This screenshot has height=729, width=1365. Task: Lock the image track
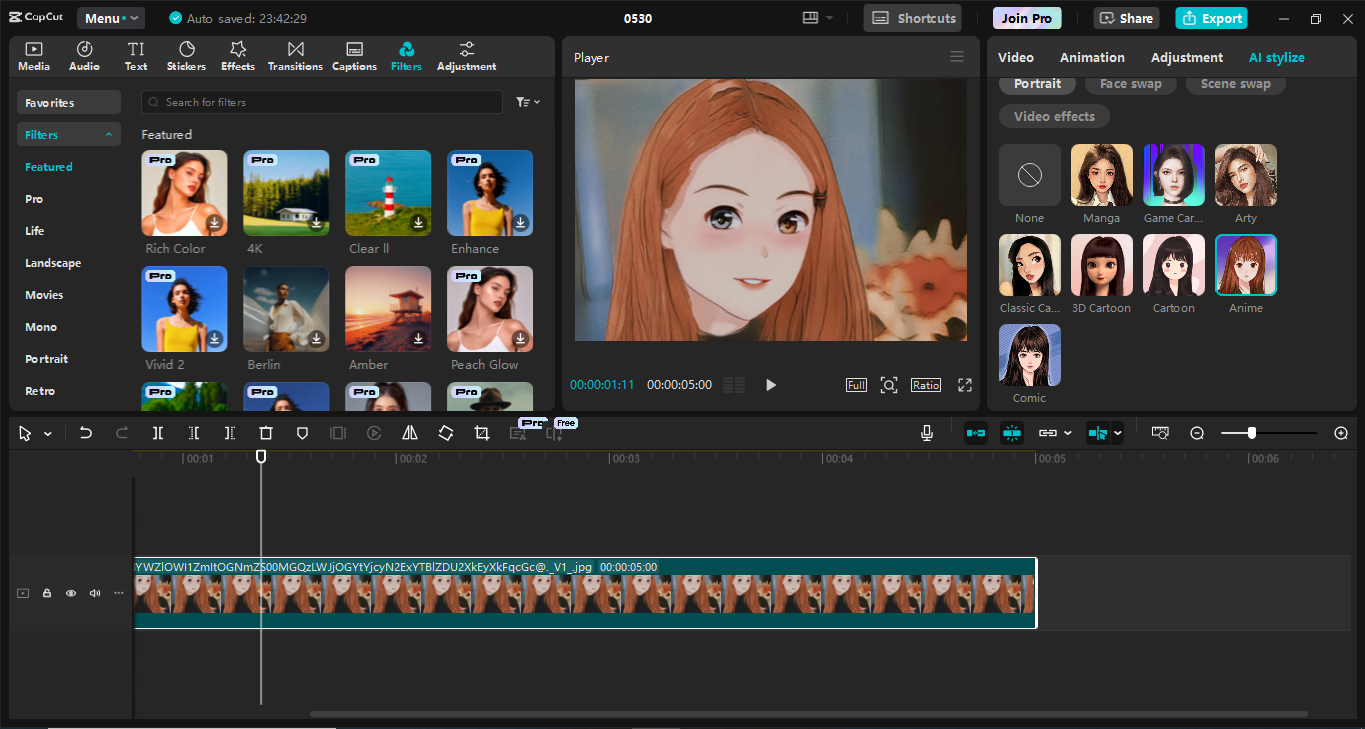tap(46, 593)
